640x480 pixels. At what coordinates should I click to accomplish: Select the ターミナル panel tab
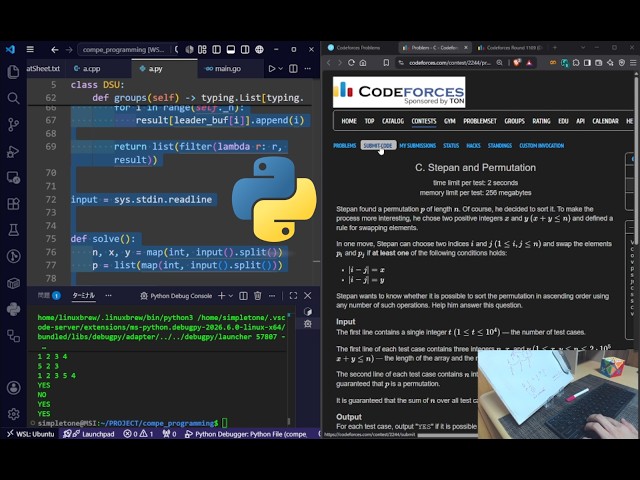(x=84, y=296)
